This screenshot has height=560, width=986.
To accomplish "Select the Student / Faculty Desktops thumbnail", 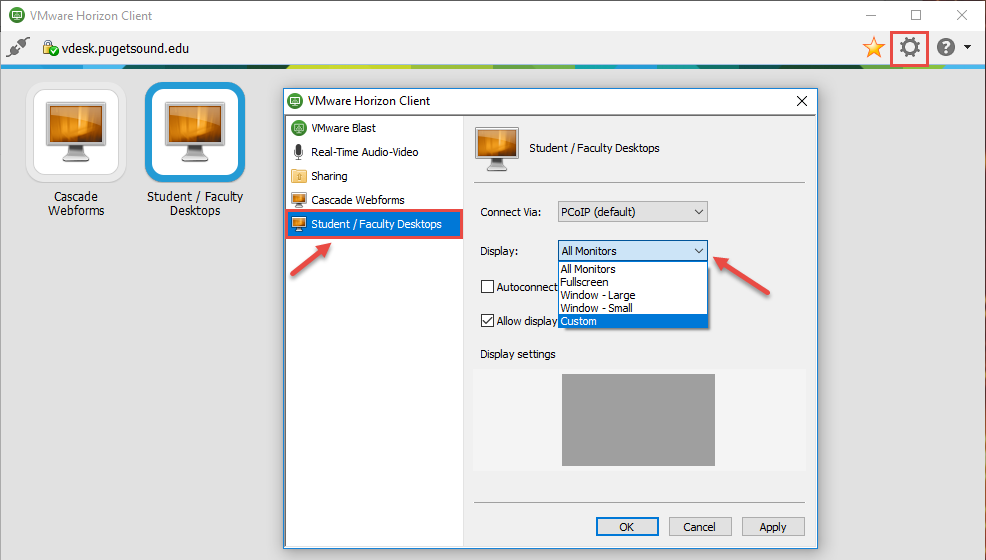I will (x=195, y=132).
